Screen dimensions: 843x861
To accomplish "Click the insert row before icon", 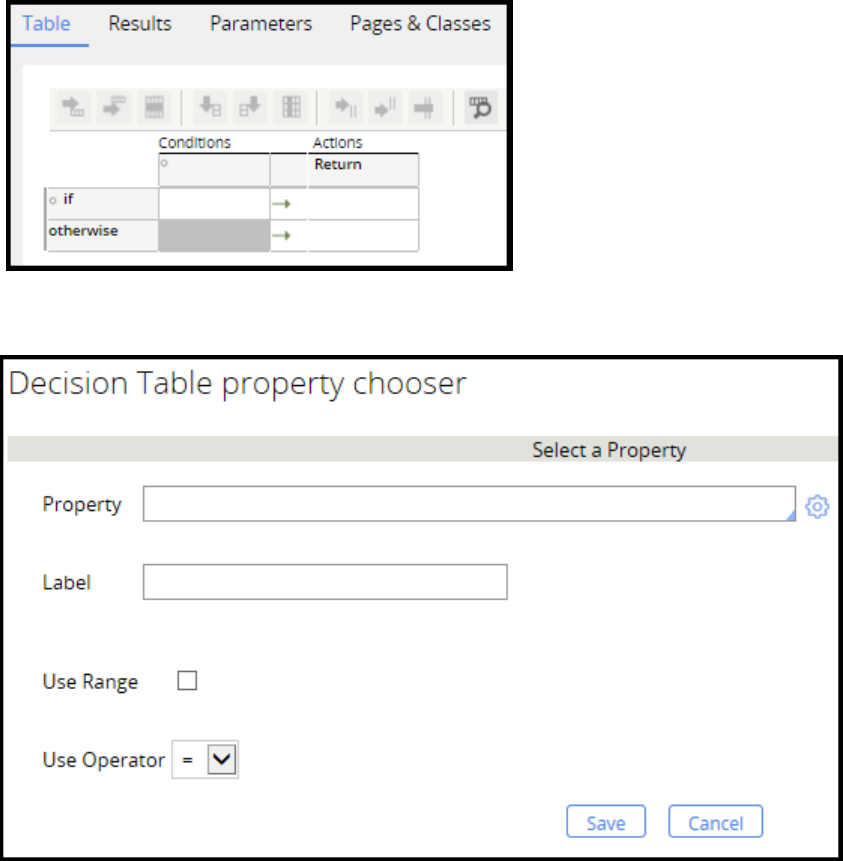I will 114,107.
